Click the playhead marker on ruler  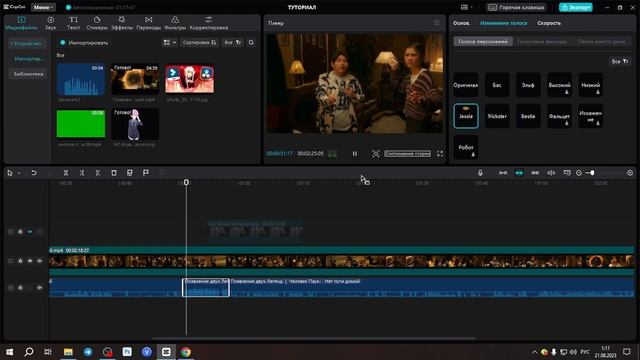tap(186, 182)
